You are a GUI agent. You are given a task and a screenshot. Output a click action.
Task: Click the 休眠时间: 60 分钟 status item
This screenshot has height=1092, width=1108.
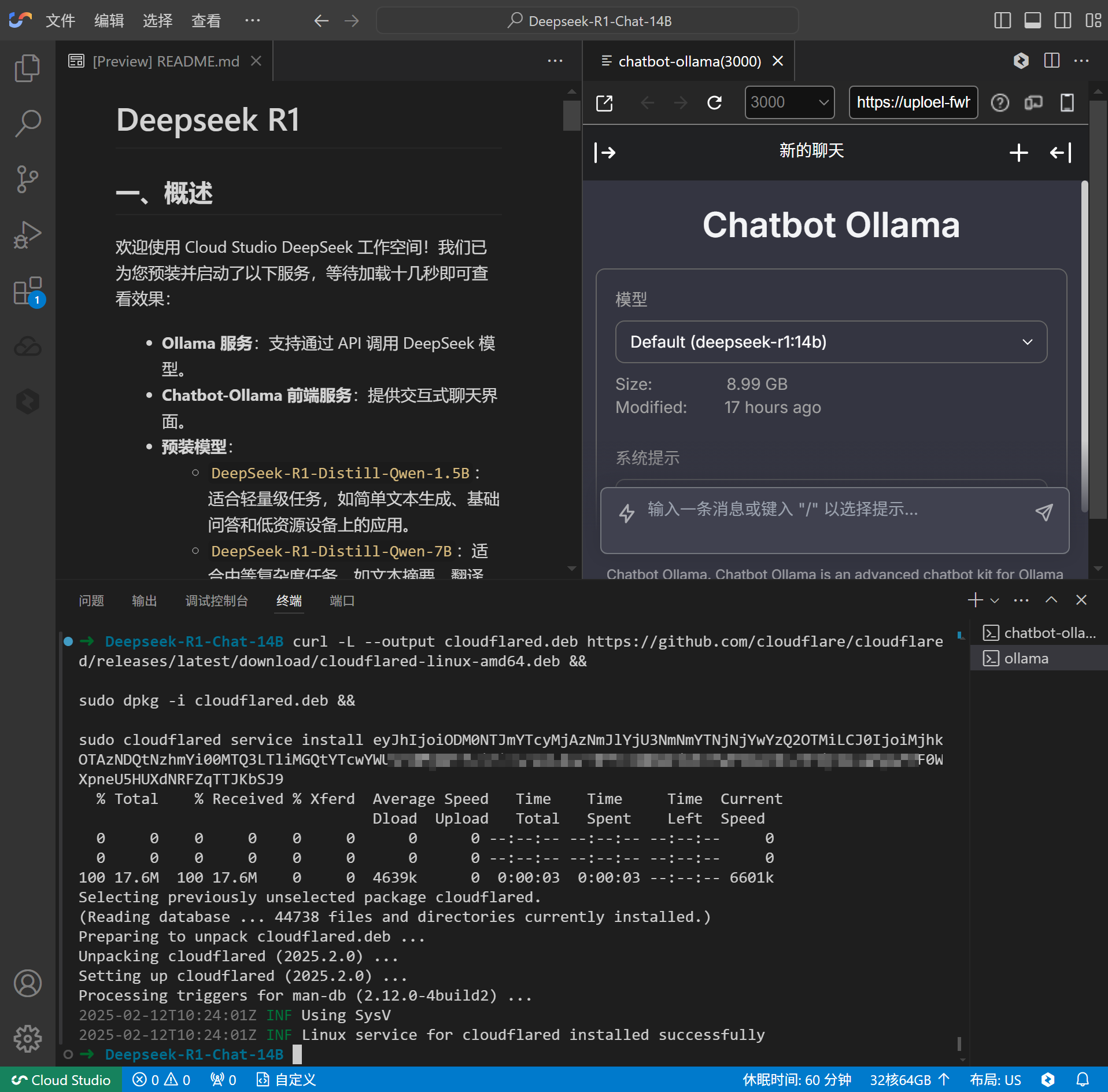(x=797, y=1080)
